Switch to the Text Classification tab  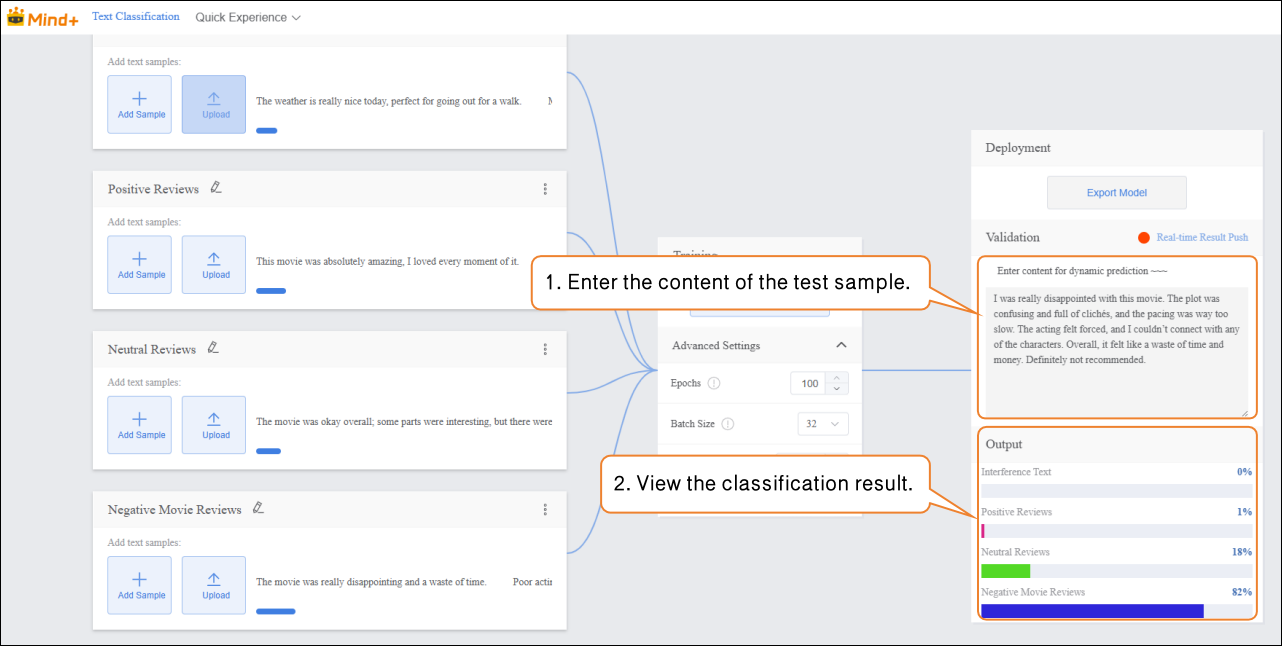[136, 17]
